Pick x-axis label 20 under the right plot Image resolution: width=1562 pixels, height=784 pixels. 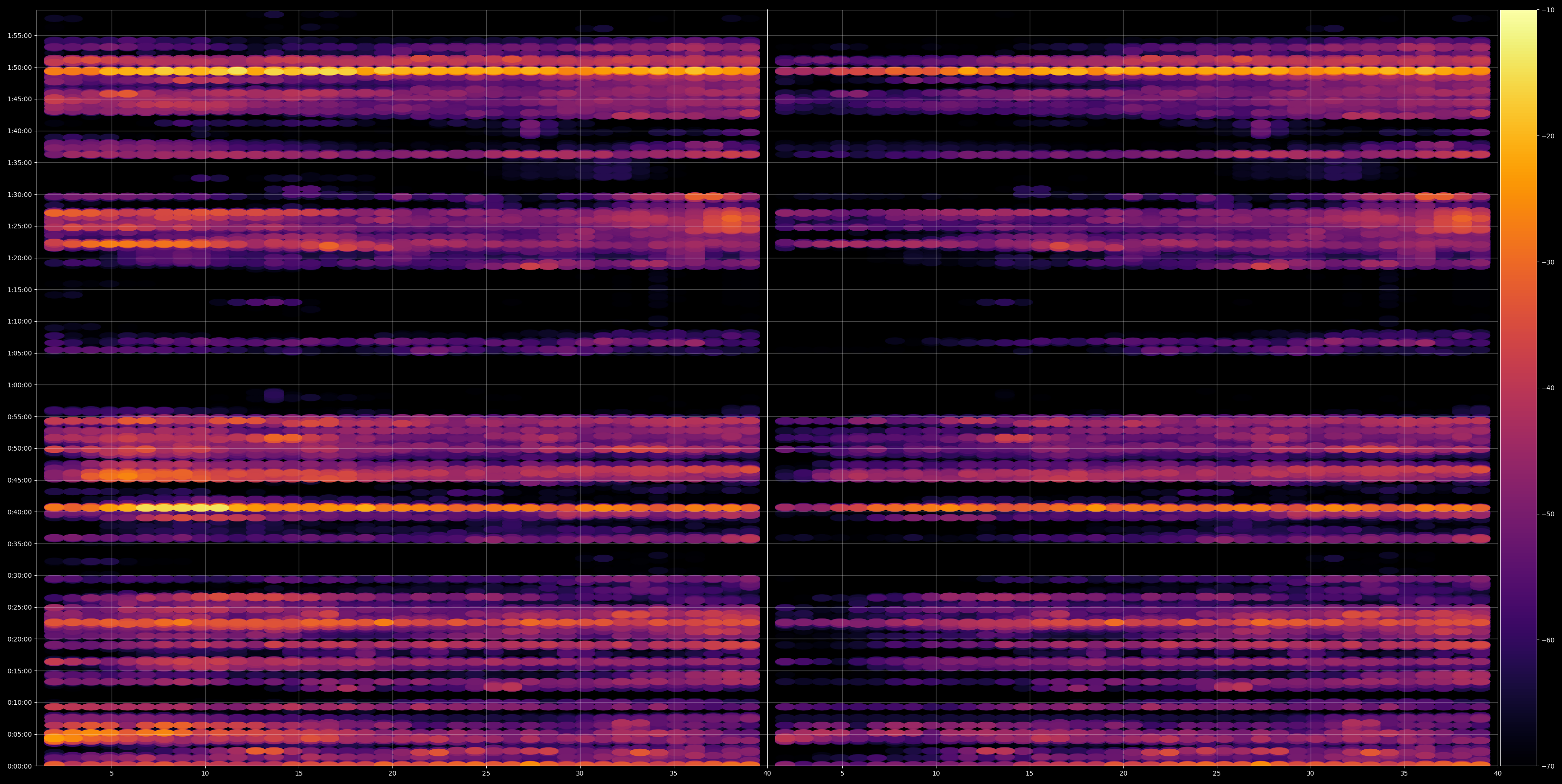(x=1123, y=774)
